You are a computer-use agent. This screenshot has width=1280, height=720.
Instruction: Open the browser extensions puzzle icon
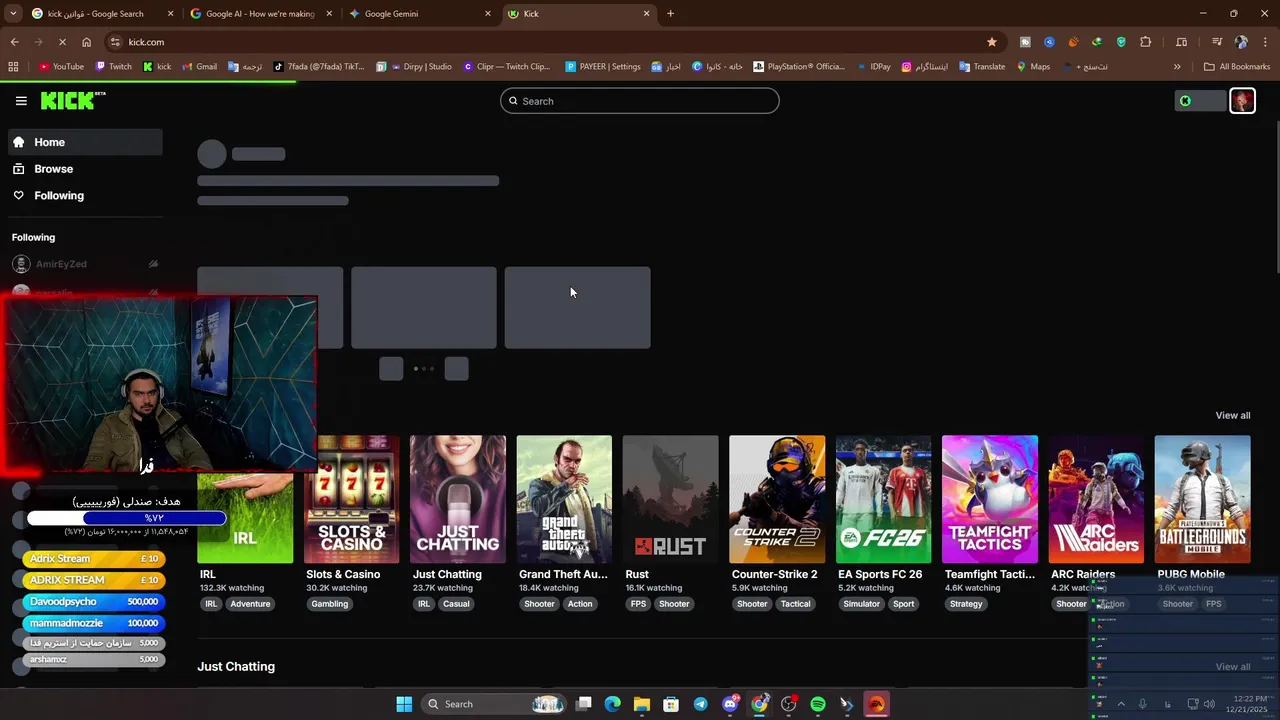coord(1145,42)
